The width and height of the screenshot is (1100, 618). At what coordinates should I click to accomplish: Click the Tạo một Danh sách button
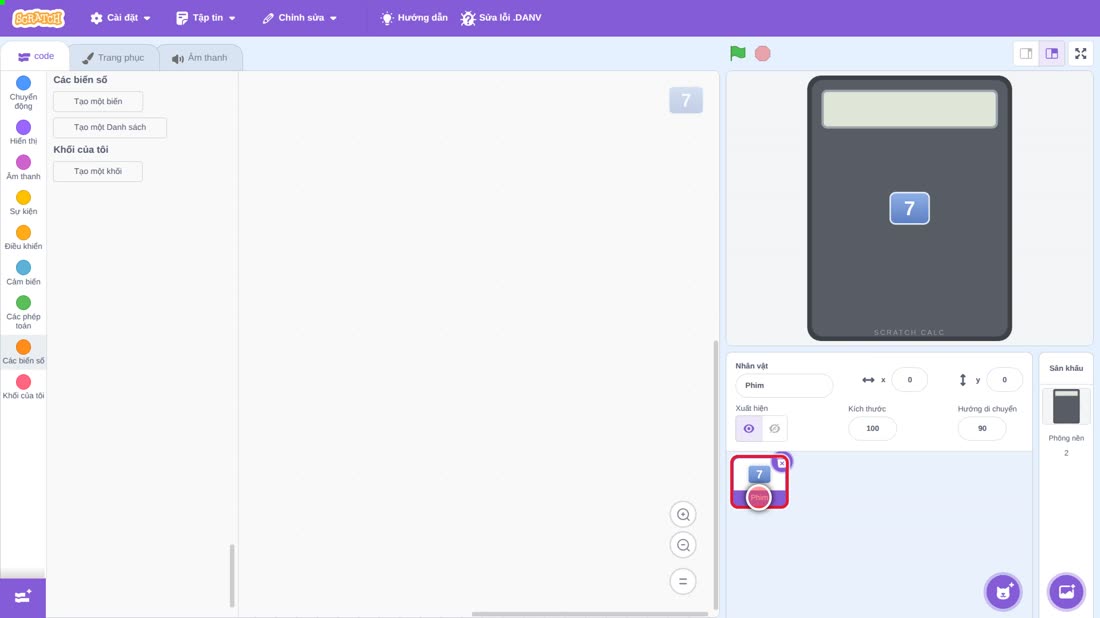[x=110, y=128]
